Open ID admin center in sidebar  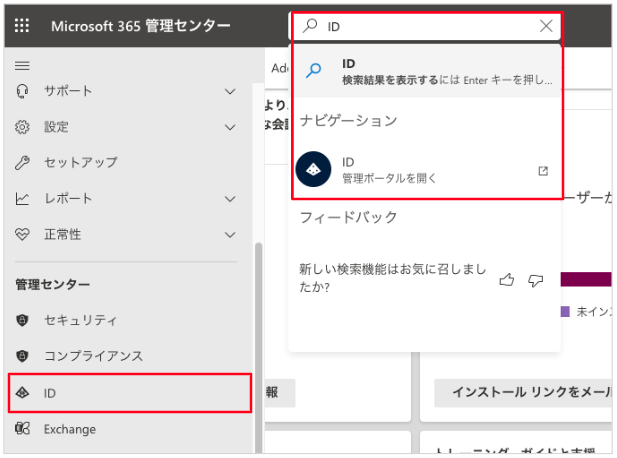pyautogui.click(x=130, y=393)
